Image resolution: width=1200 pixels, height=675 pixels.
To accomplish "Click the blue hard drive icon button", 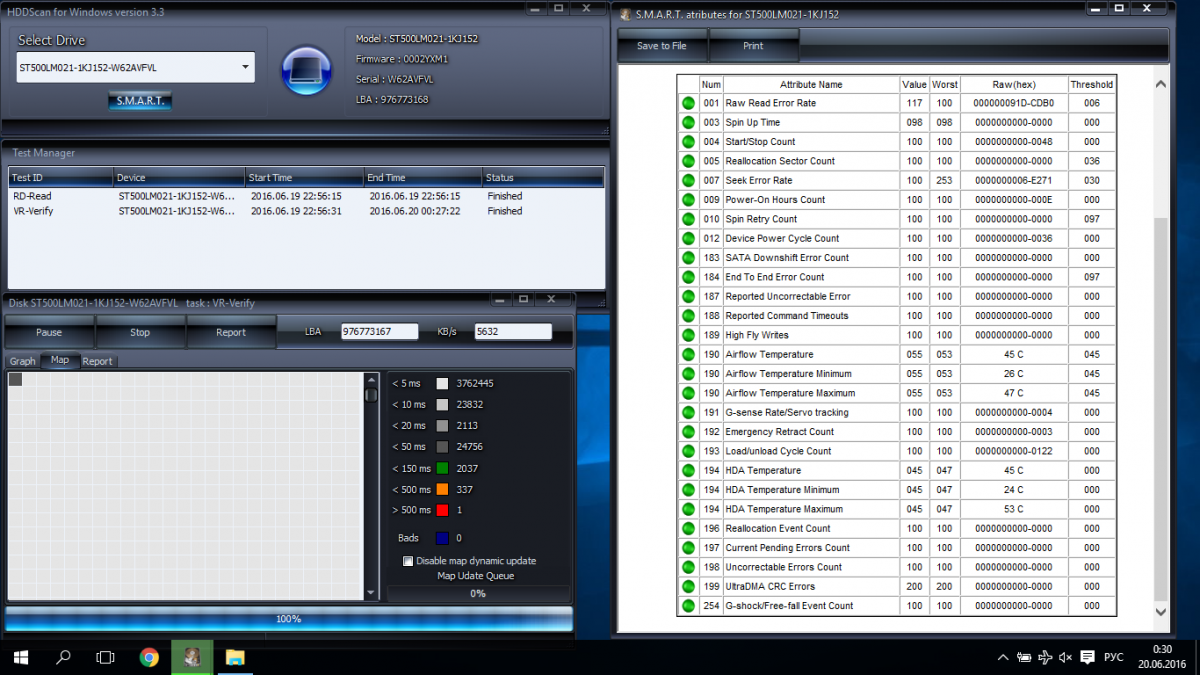I will pyautogui.click(x=306, y=70).
